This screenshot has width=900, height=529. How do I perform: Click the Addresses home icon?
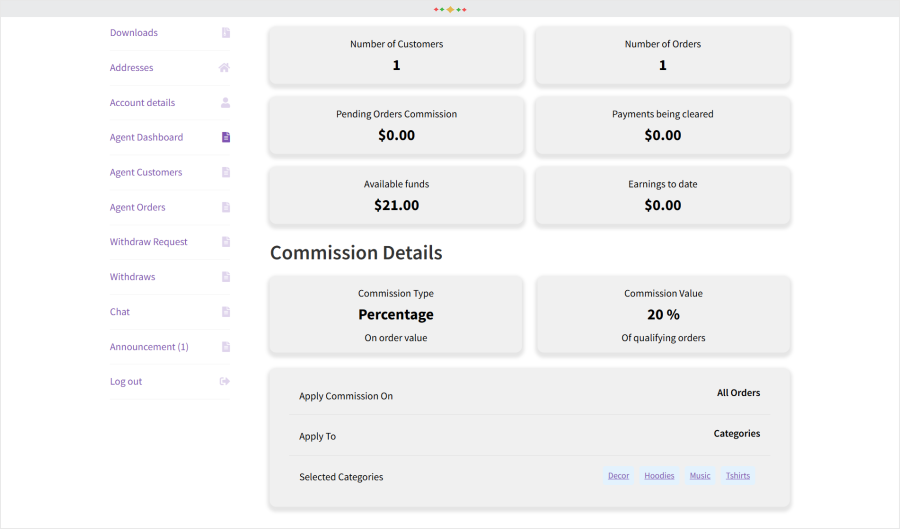(224, 68)
